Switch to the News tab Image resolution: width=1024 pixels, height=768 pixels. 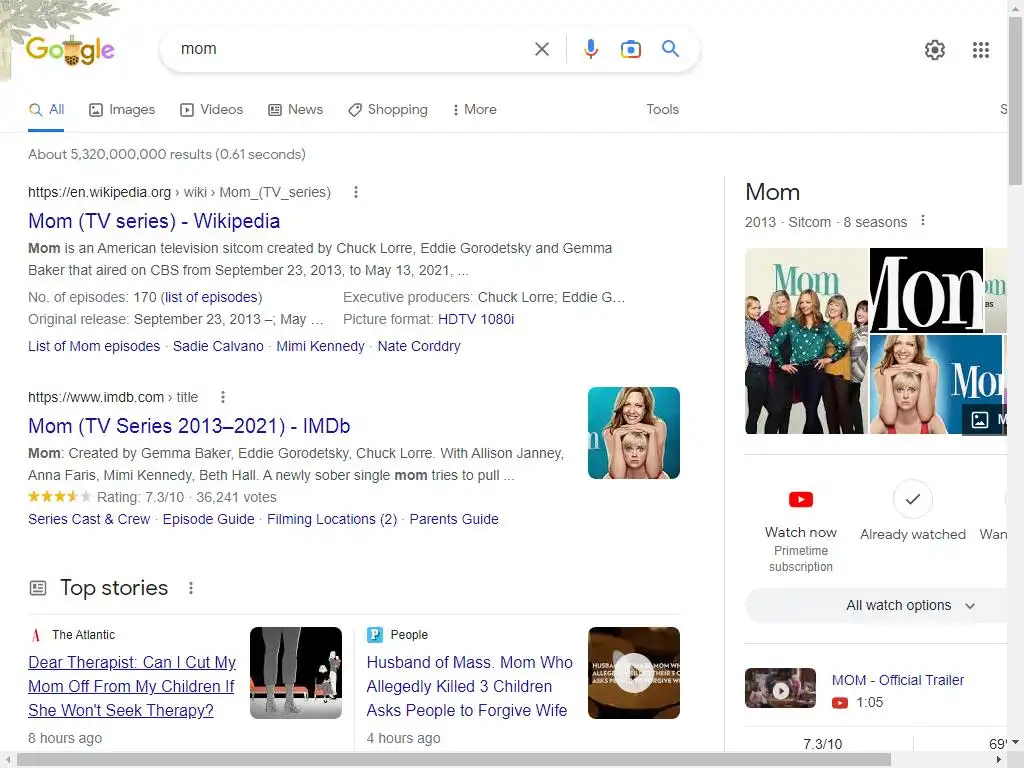(x=296, y=110)
